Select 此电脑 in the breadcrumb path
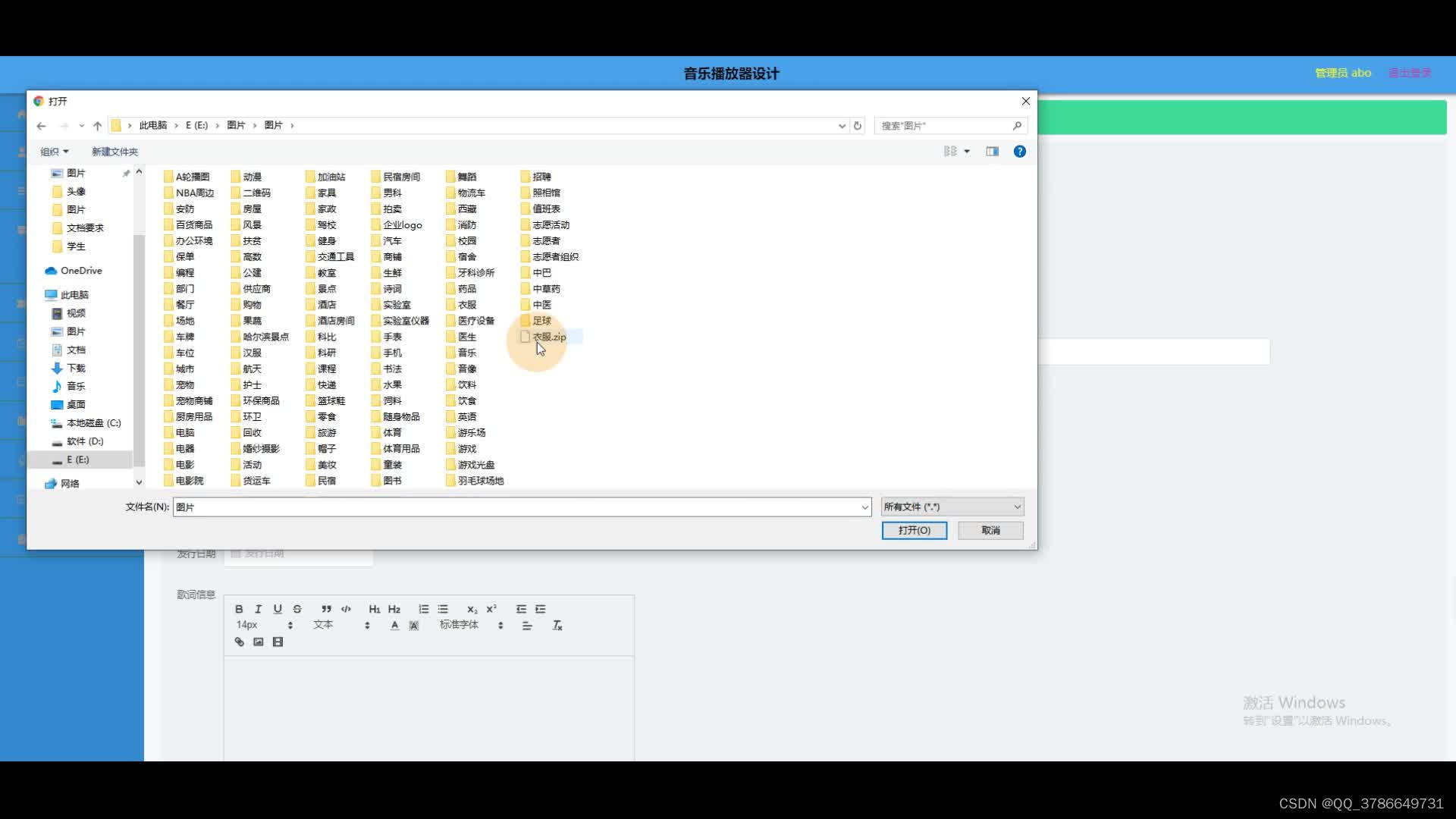The image size is (1456, 819). [152, 125]
